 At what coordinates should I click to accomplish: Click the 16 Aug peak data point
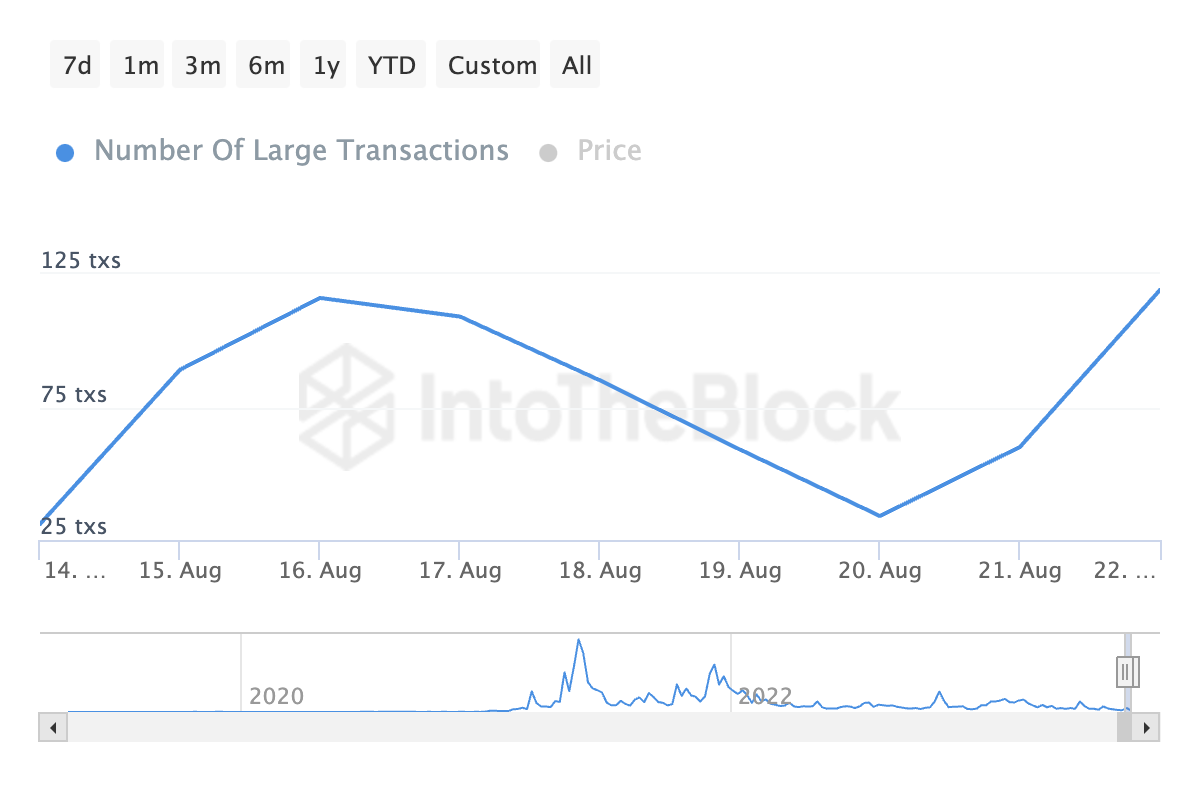click(319, 298)
